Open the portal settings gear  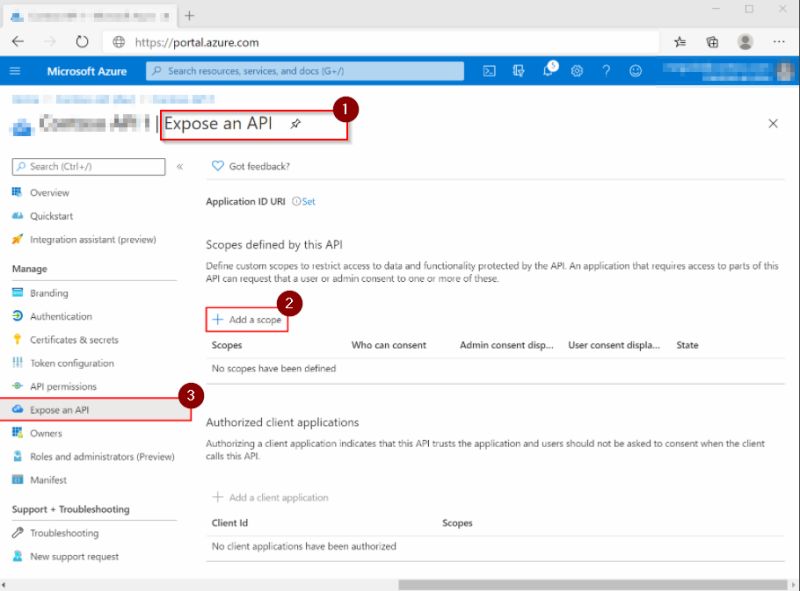[x=577, y=70]
